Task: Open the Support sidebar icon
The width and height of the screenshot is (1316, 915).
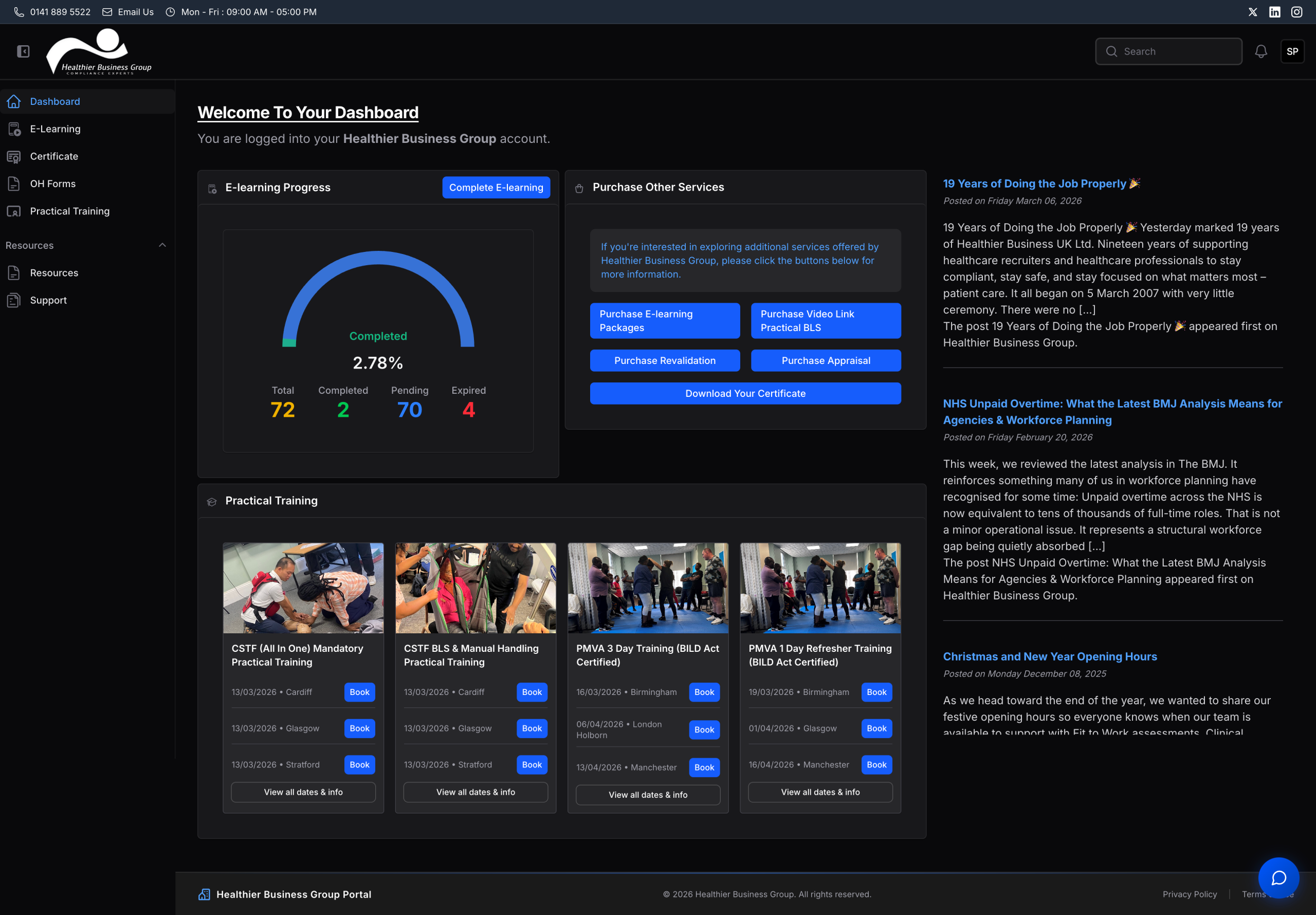Action: click(x=14, y=300)
